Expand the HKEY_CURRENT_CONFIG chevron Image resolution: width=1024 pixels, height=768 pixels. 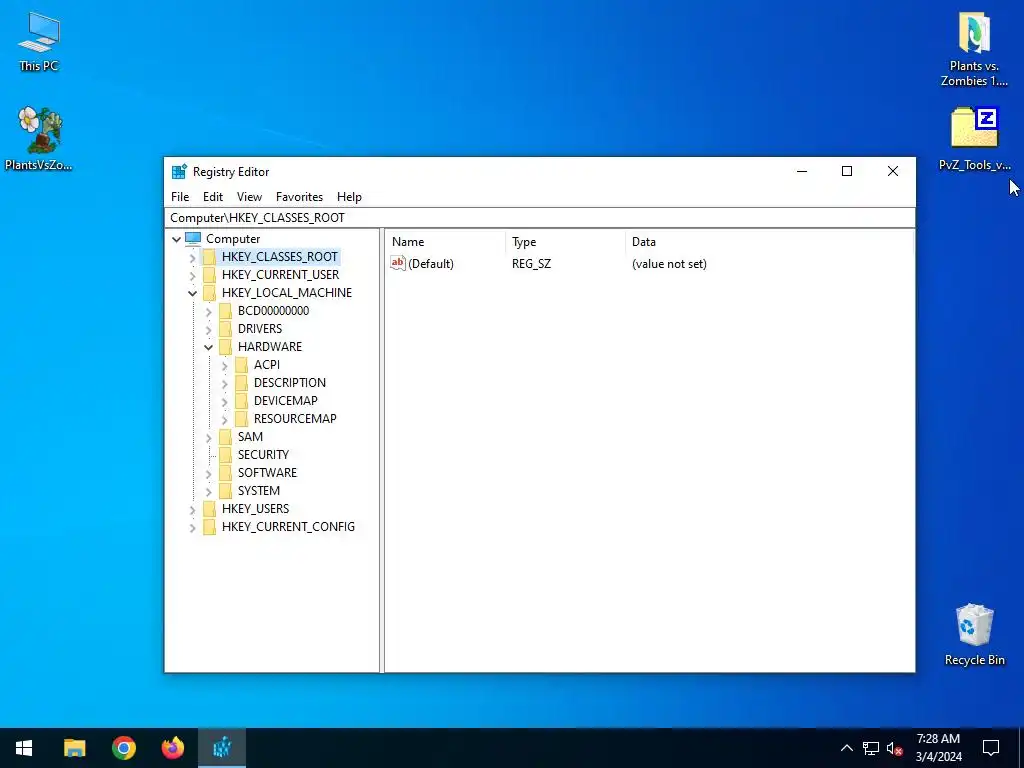click(x=193, y=527)
